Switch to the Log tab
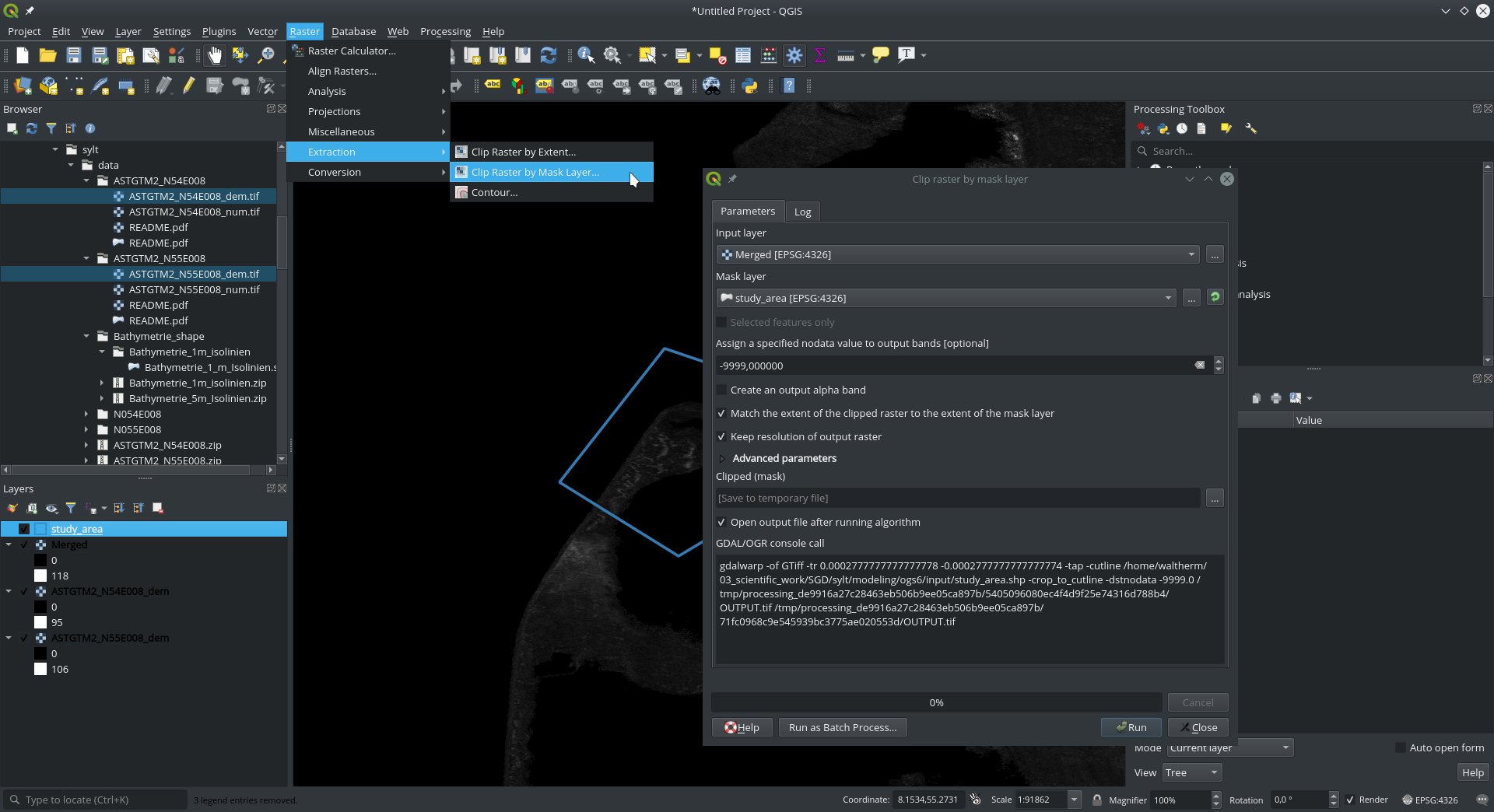 point(802,212)
